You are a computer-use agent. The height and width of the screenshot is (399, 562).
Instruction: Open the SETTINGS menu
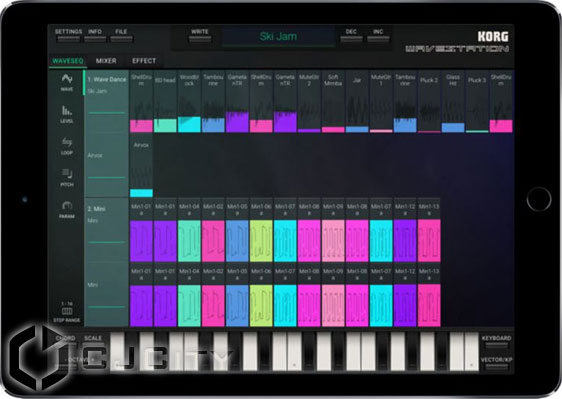[68, 35]
